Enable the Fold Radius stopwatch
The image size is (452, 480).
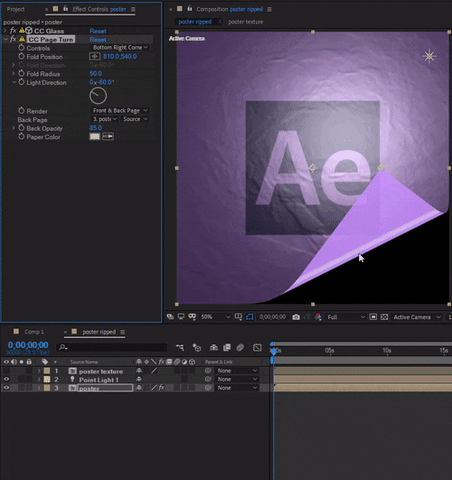coord(21,73)
